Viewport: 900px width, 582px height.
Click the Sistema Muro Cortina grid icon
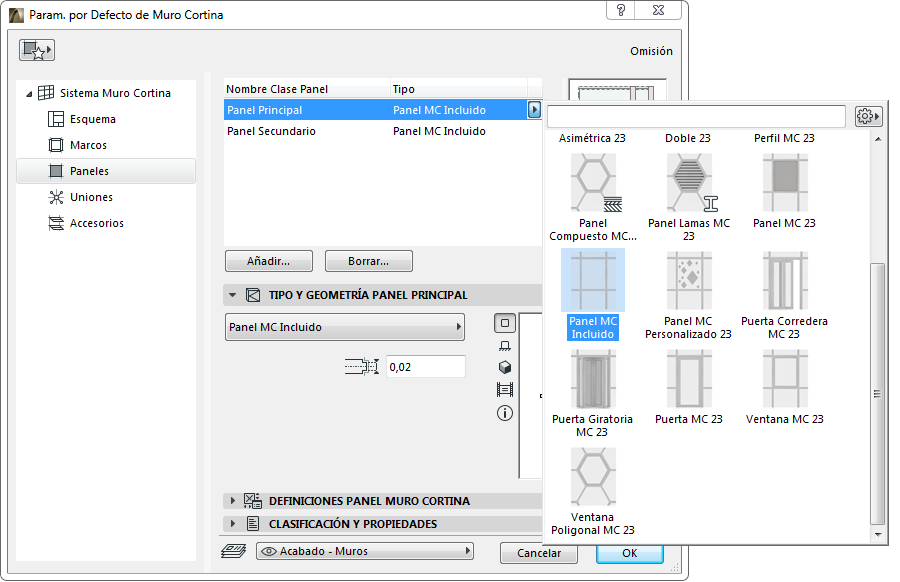pyautogui.click(x=46, y=92)
